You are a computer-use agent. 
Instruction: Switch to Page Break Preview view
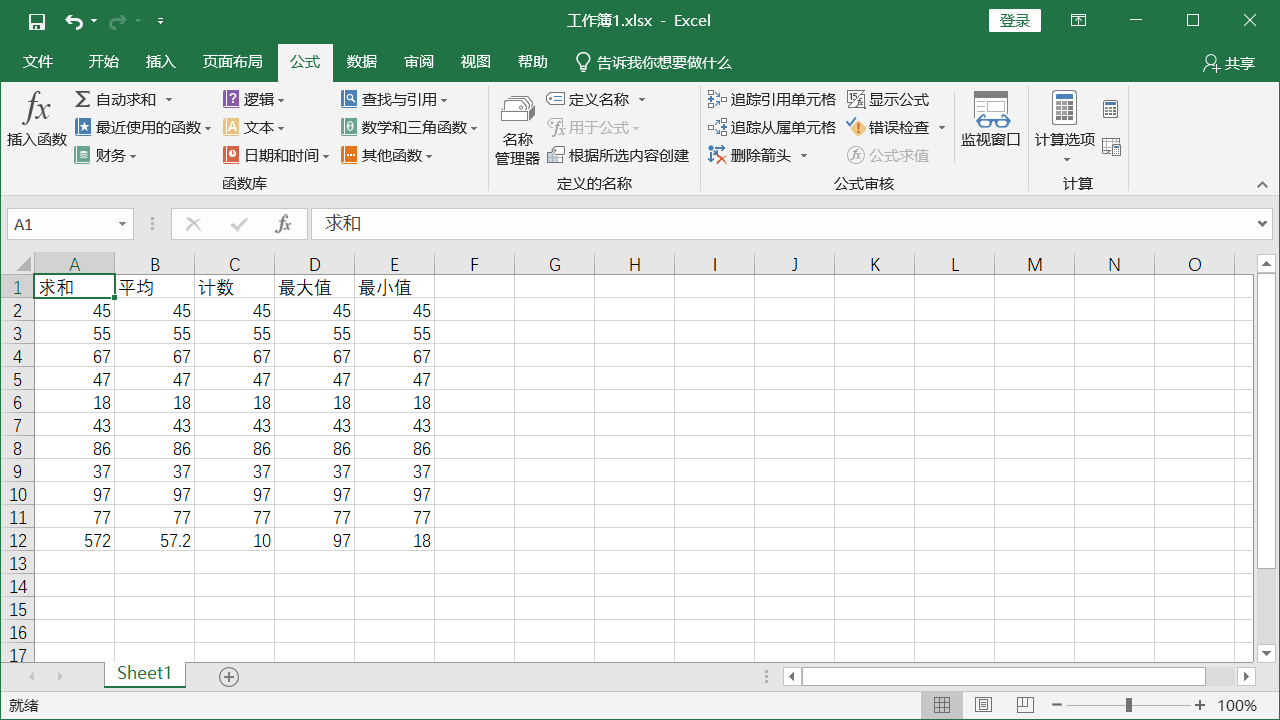1024,705
